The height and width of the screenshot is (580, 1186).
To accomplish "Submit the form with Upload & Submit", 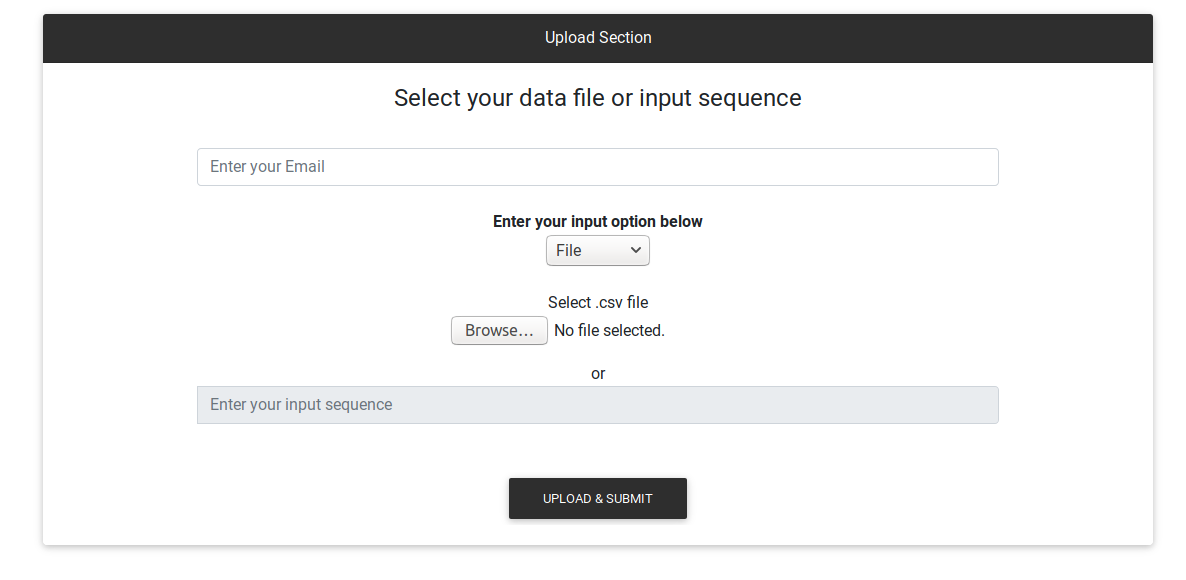I will tap(597, 498).
